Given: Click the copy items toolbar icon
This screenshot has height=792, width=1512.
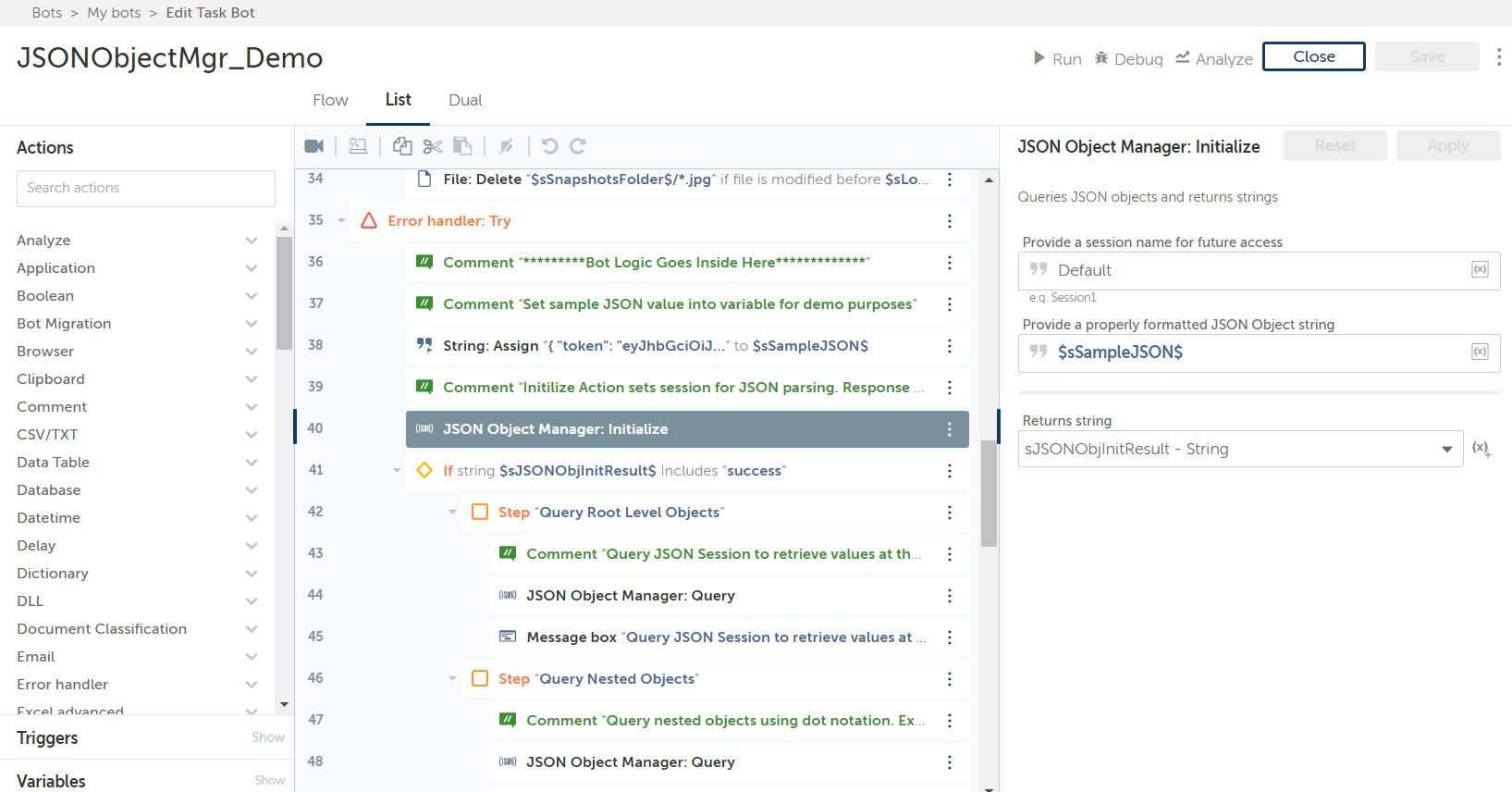Looking at the screenshot, I should tap(402, 146).
